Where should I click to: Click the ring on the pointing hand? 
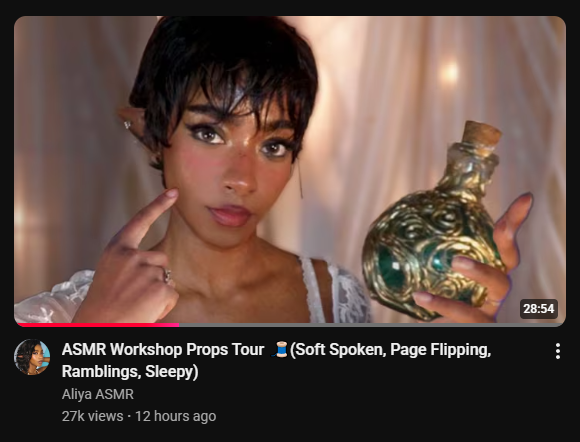[x=167, y=276]
